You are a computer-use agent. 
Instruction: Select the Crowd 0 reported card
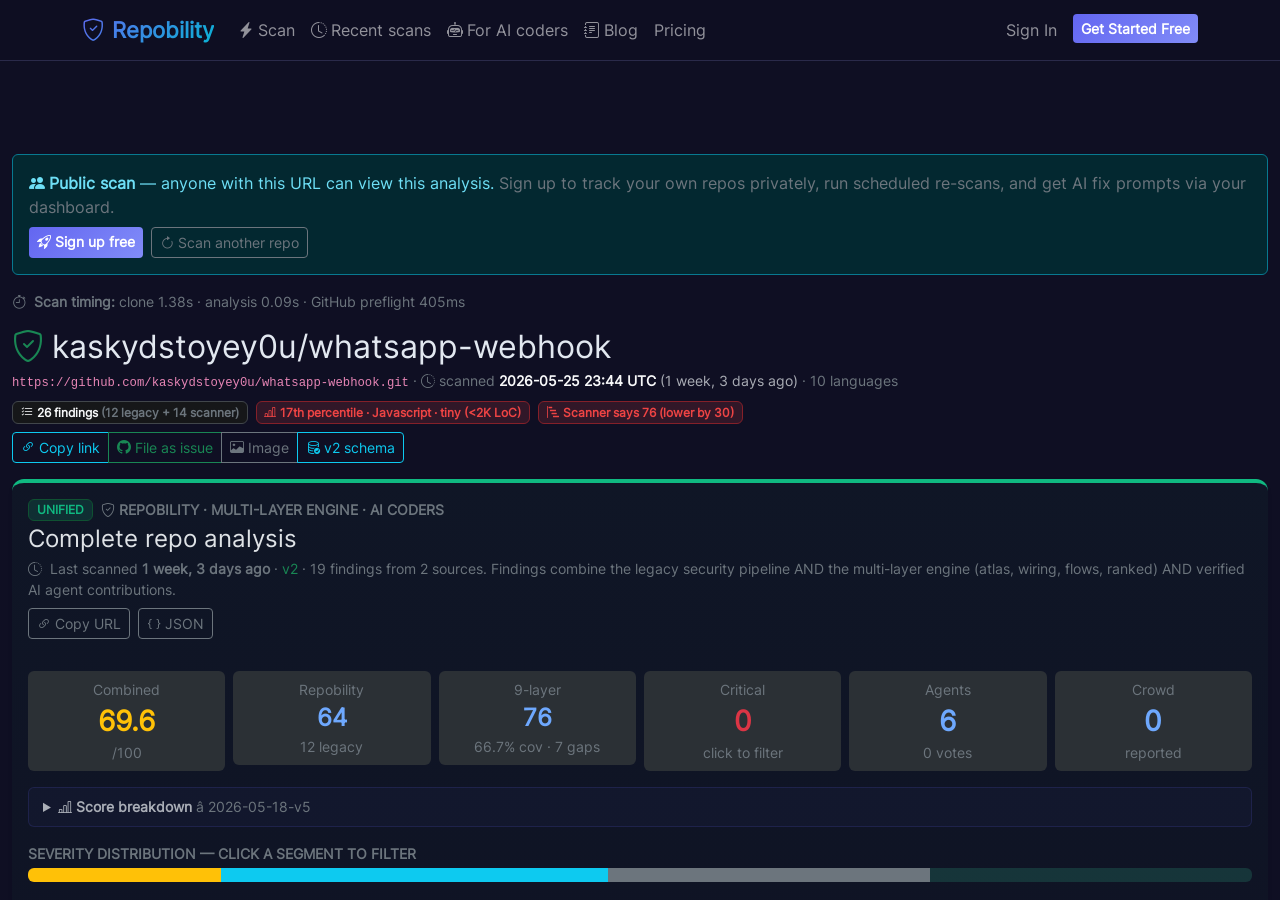[x=1153, y=721]
